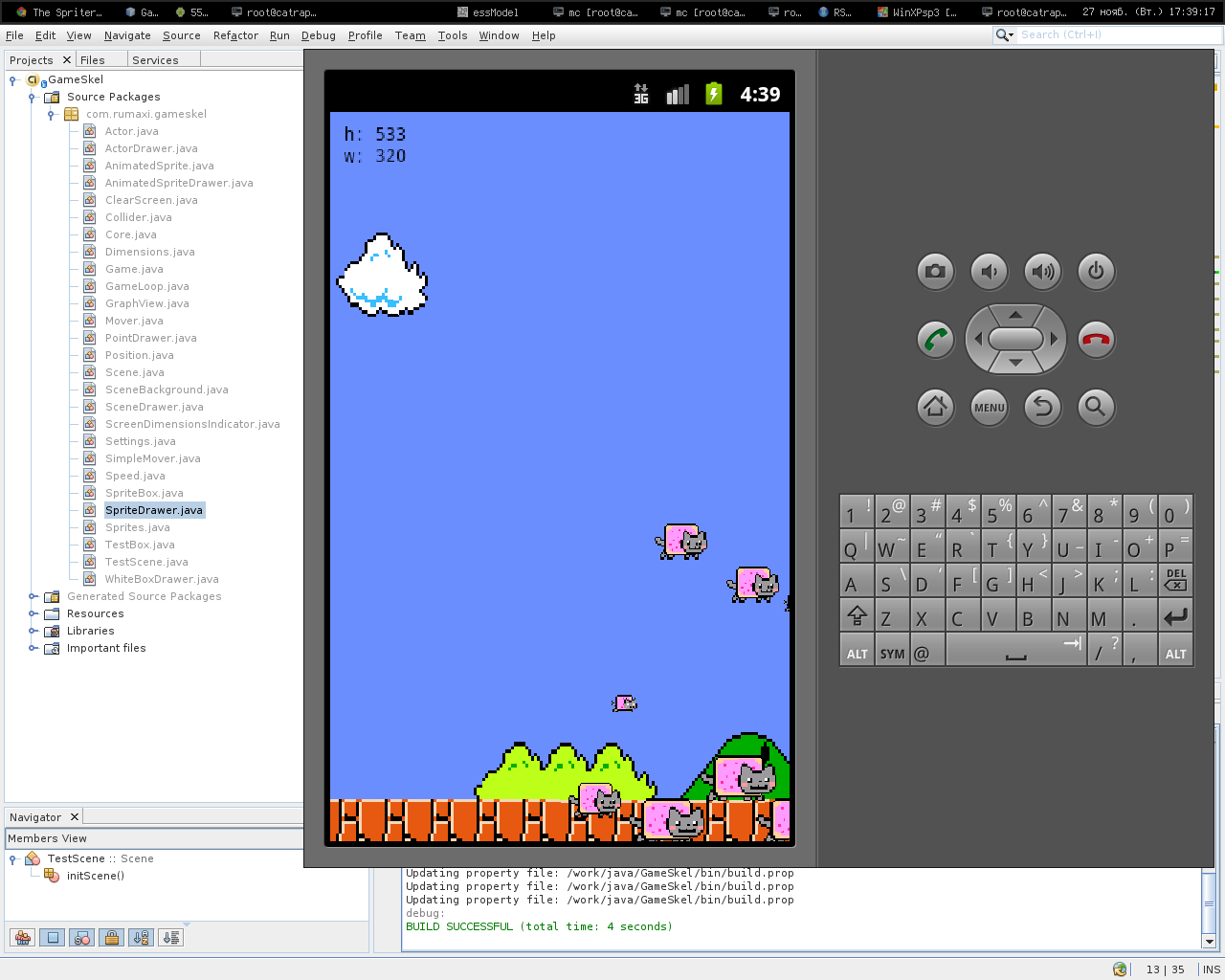The width and height of the screenshot is (1225, 980).
Task: Open the Refactor menu
Action: click(235, 35)
